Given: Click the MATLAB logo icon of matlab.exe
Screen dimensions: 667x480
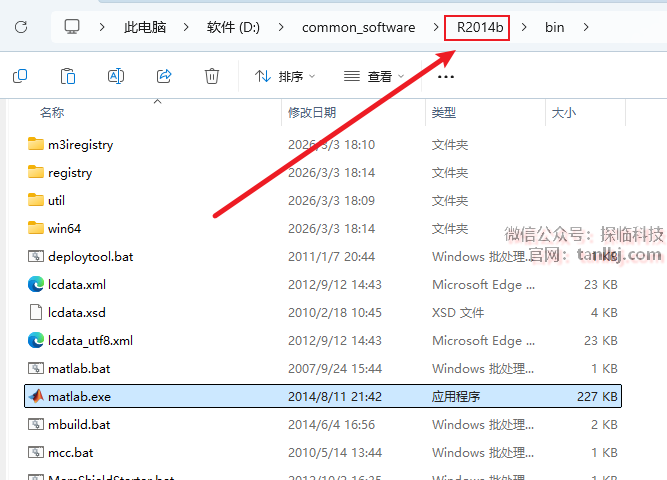Looking at the screenshot, I should pyautogui.click(x=36, y=396).
